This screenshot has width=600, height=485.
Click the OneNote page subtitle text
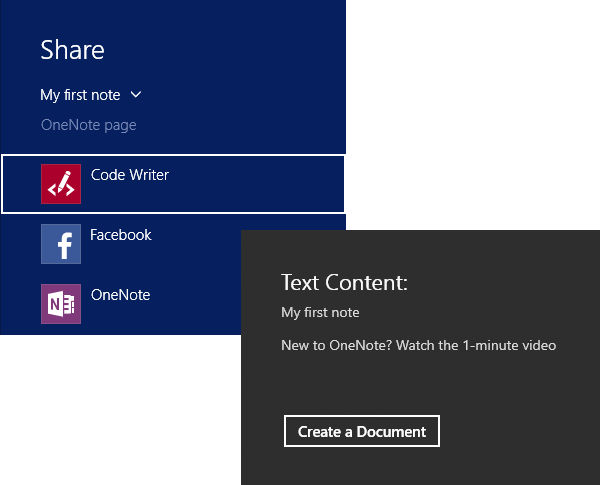[89, 125]
